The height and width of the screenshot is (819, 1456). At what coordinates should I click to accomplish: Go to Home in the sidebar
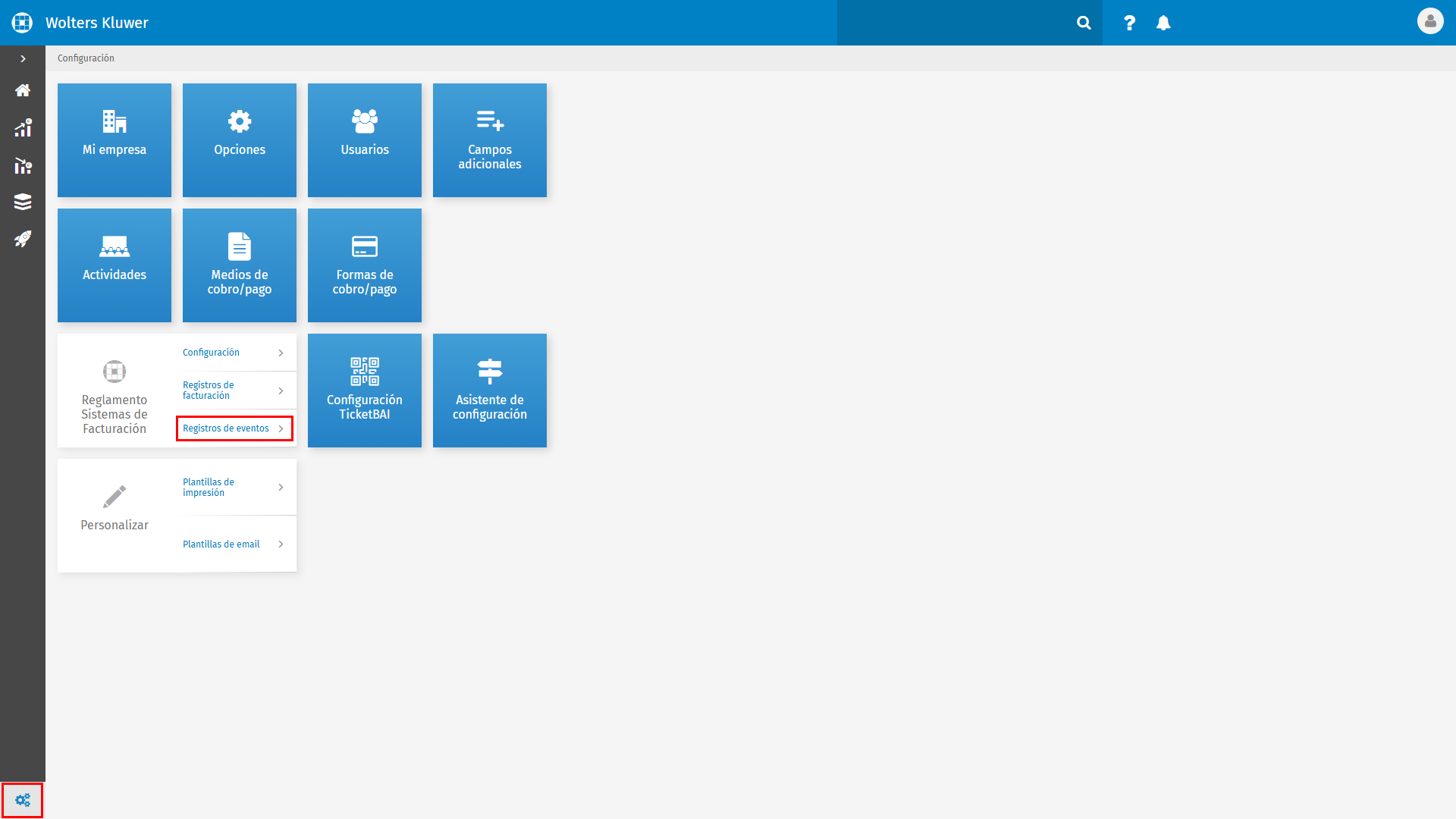pyautogui.click(x=23, y=90)
